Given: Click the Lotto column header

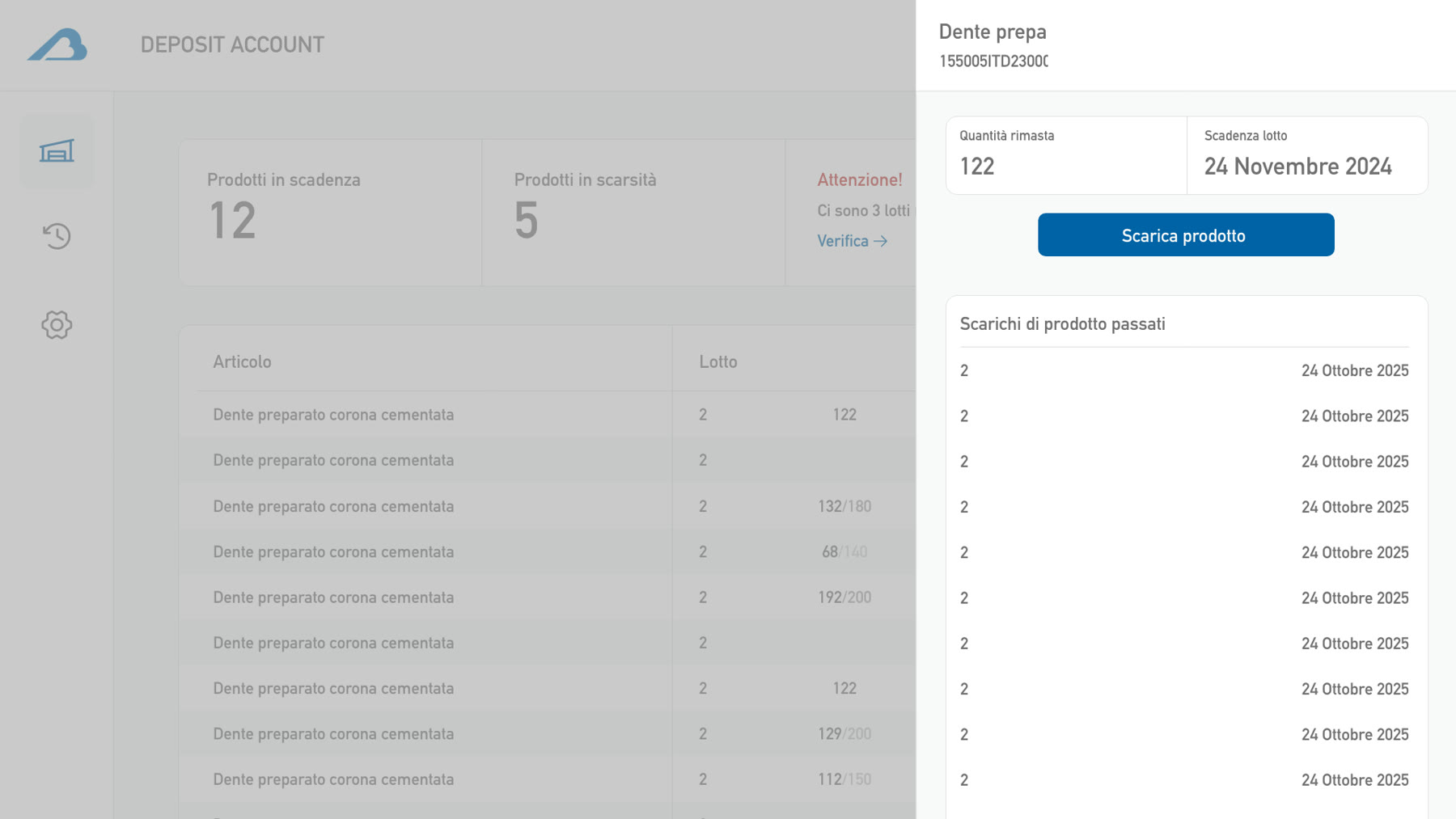Looking at the screenshot, I should pos(718,362).
